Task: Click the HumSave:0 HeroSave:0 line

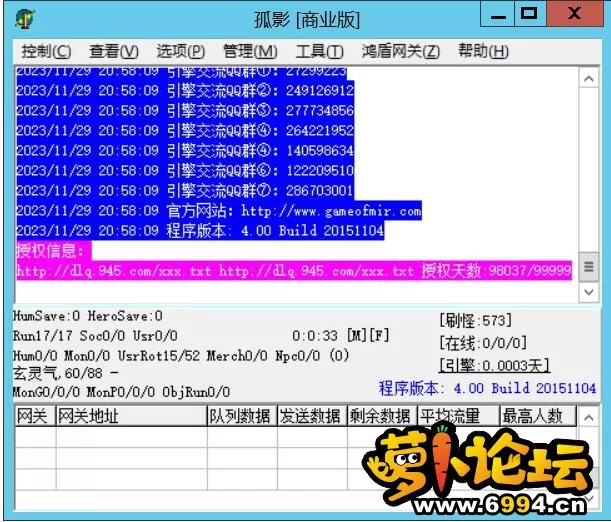Action: tap(88, 316)
